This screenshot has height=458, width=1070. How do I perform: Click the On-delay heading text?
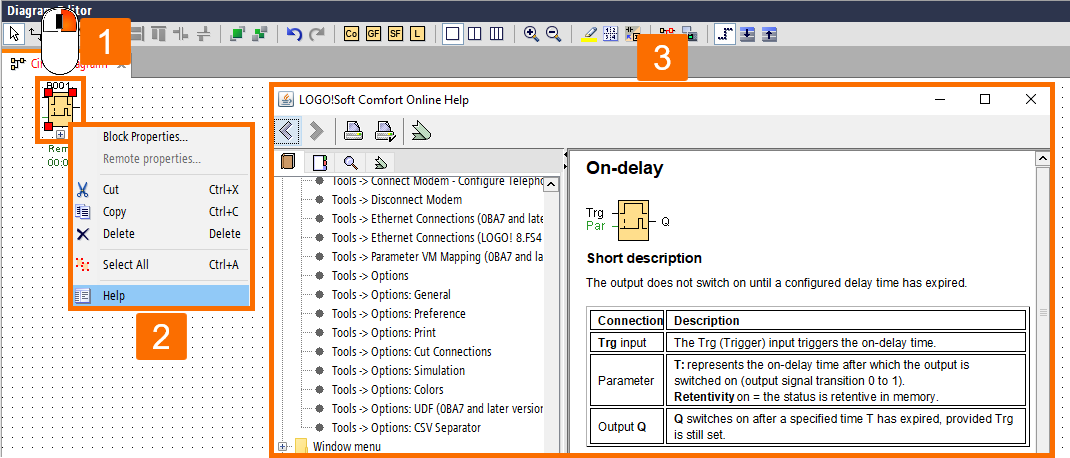click(624, 168)
